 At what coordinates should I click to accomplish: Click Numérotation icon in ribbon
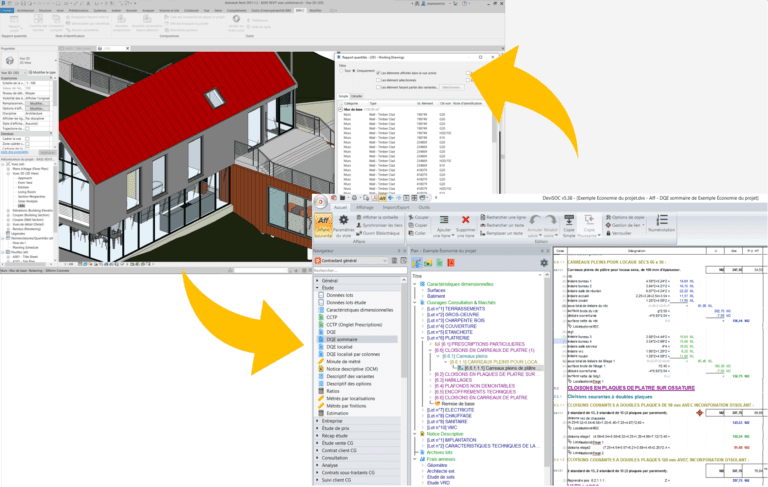click(662, 220)
